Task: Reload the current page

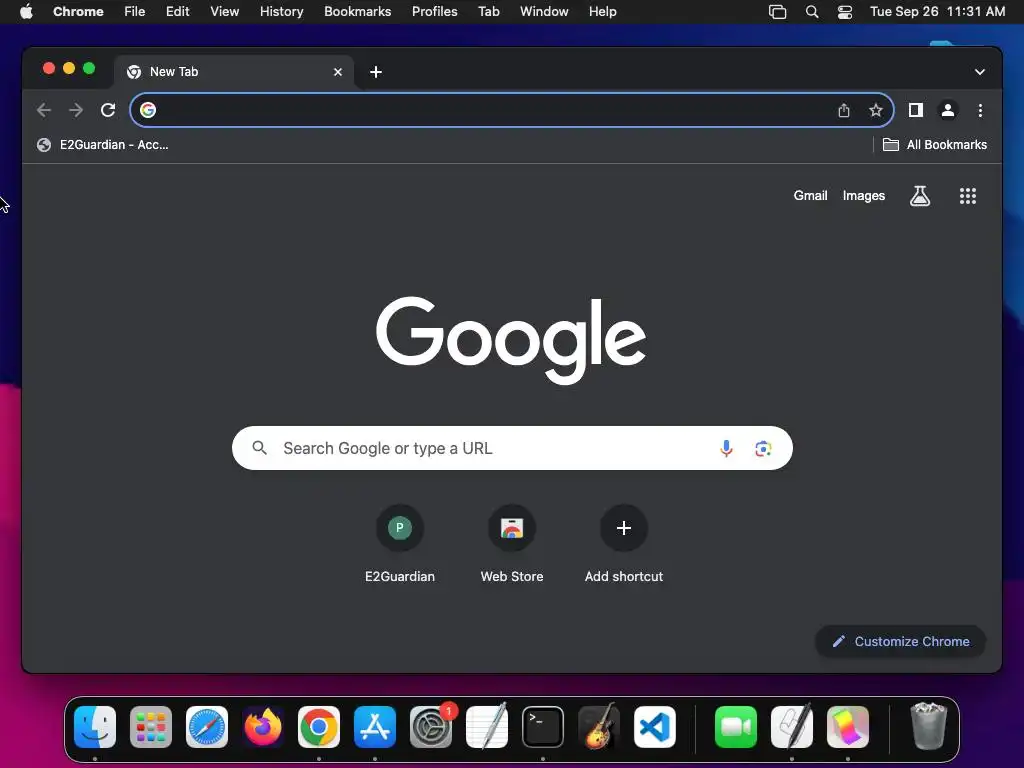Action: pyautogui.click(x=108, y=110)
